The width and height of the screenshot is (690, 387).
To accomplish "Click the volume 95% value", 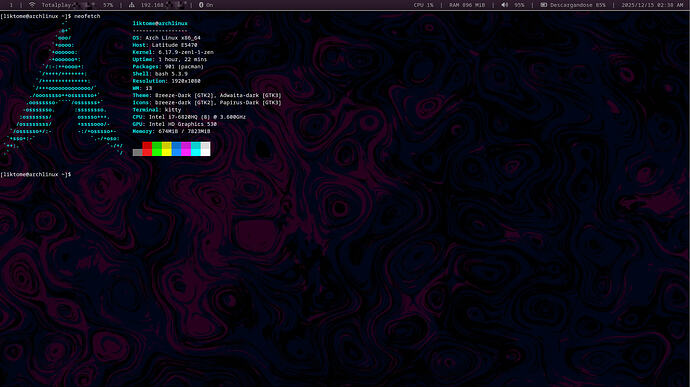I will point(520,5).
